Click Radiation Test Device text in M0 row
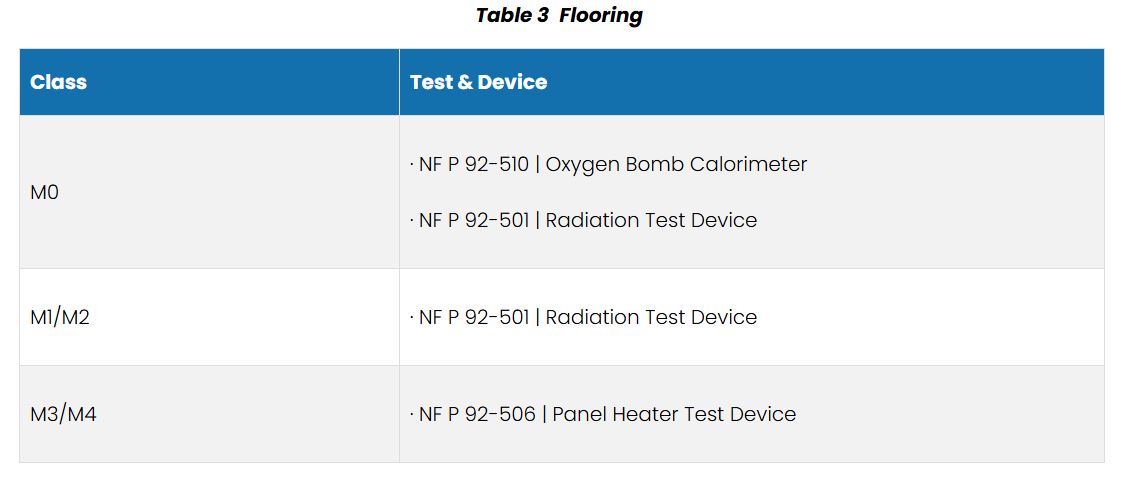Screen dimensions: 1124x483 [x=651, y=220]
